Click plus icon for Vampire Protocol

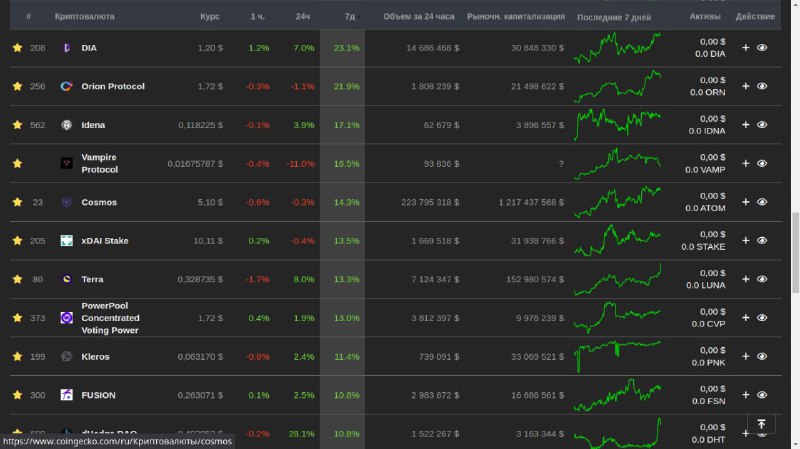tap(745, 163)
